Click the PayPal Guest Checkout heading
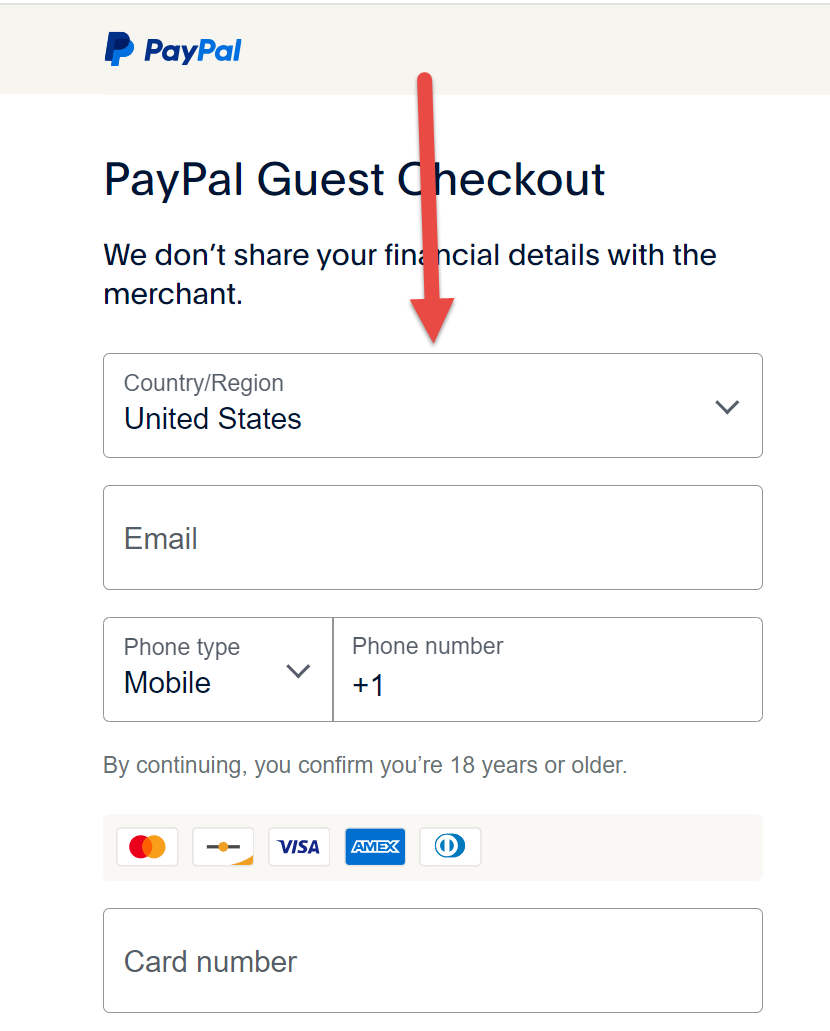The height and width of the screenshot is (1031, 830). tap(354, 180)
